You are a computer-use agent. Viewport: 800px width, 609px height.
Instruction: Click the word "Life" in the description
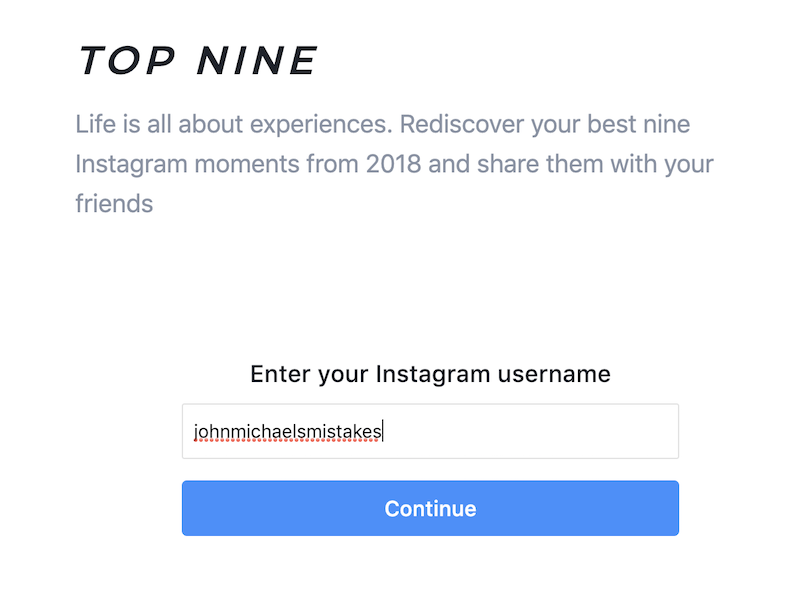click(95, 126)
